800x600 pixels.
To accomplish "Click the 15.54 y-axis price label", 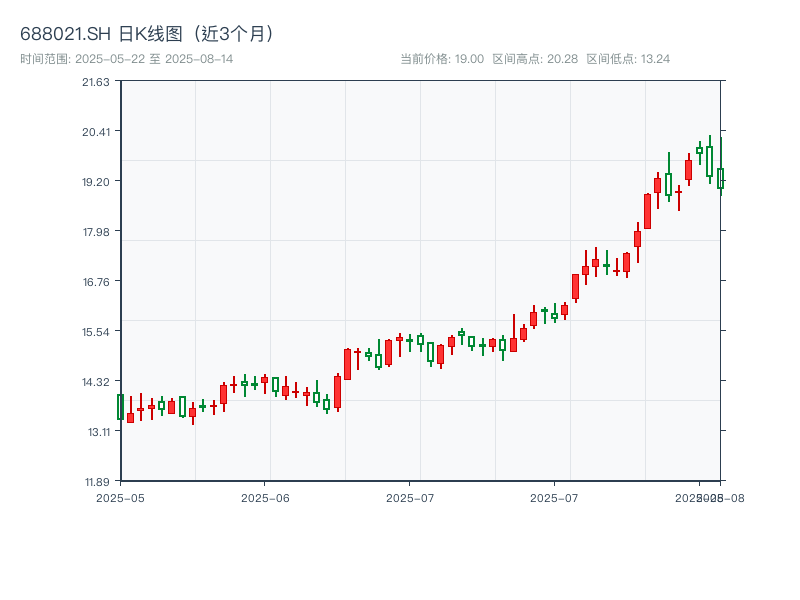I will pos(96,331).
